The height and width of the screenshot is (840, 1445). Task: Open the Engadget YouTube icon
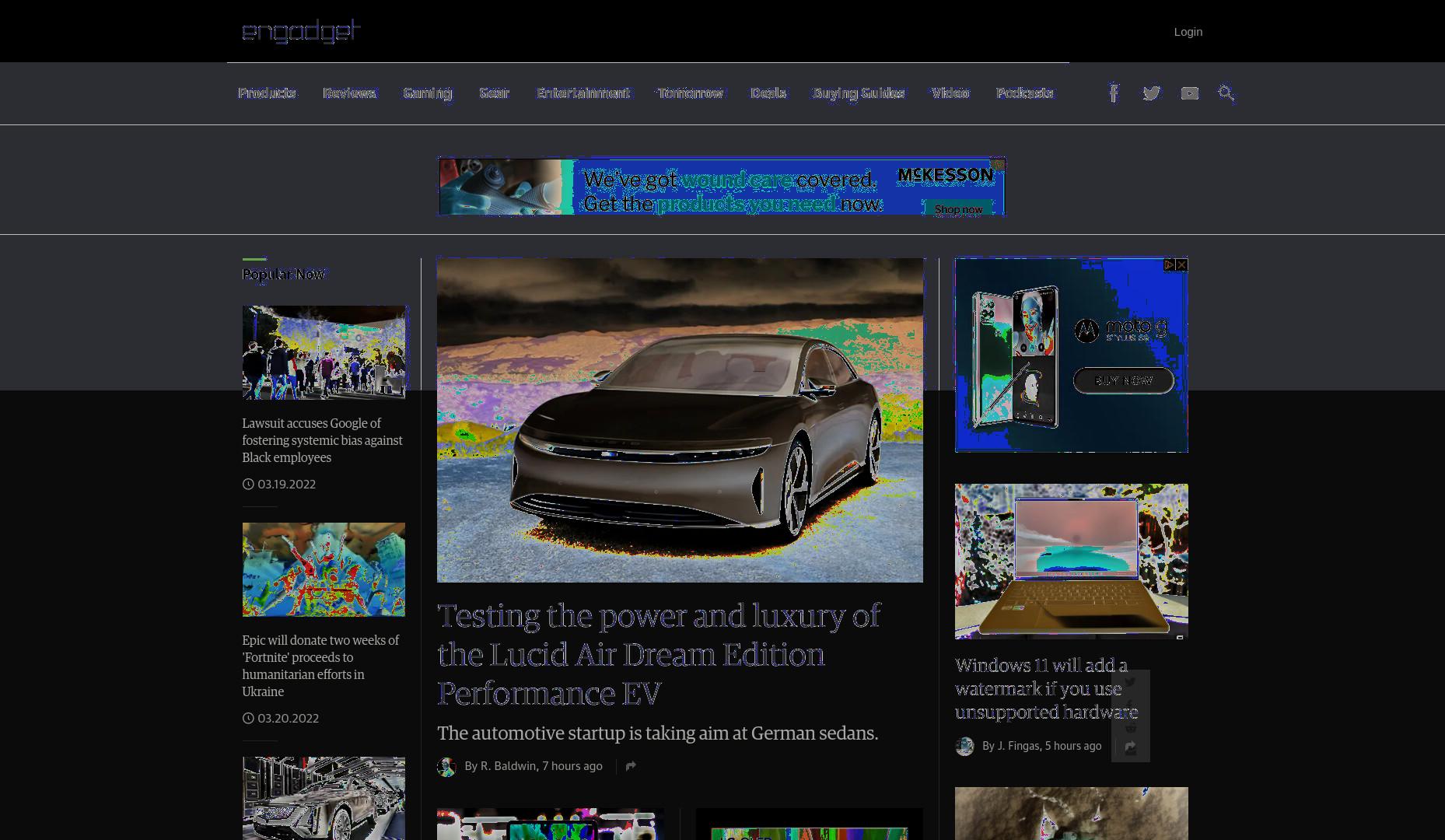[1189, 93]
